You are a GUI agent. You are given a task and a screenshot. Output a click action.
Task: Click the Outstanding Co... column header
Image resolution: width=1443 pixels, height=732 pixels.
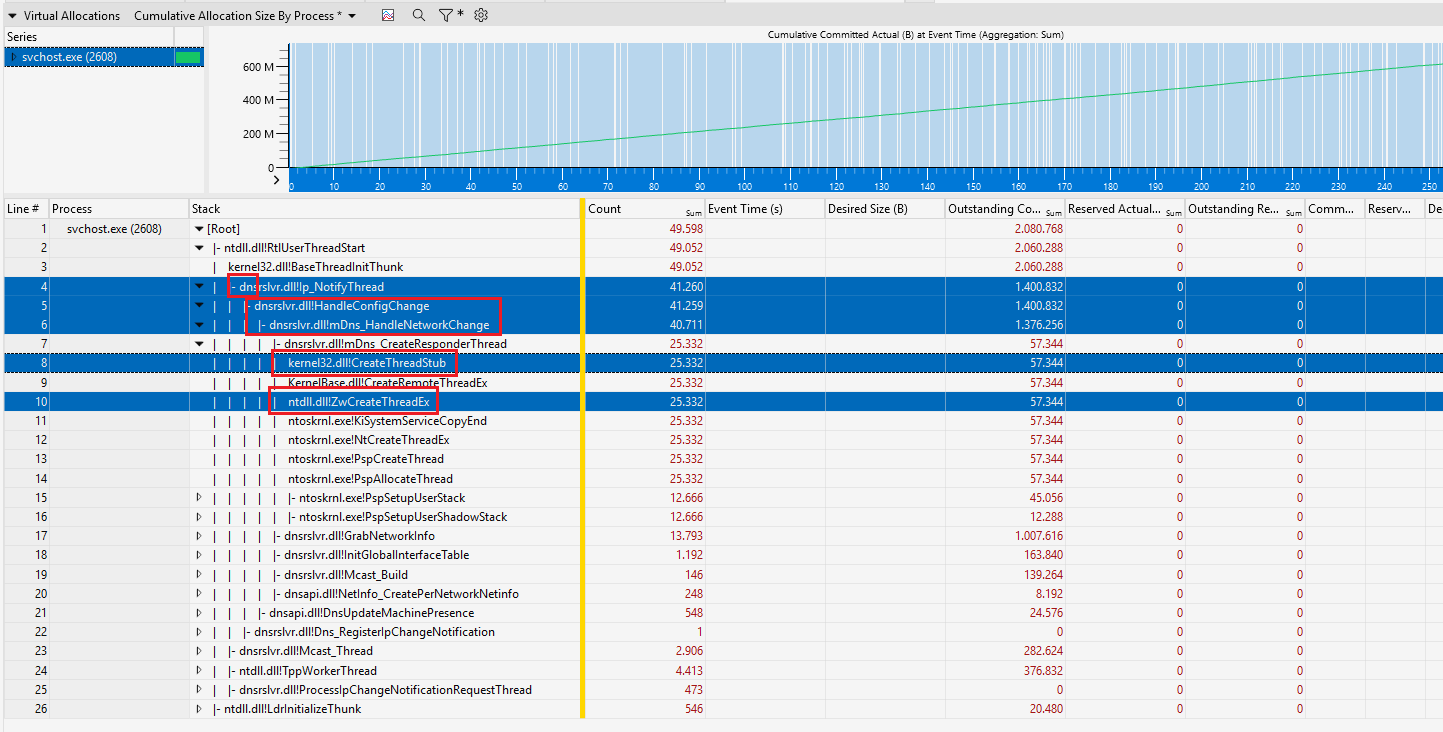(x=1005, y=209)
